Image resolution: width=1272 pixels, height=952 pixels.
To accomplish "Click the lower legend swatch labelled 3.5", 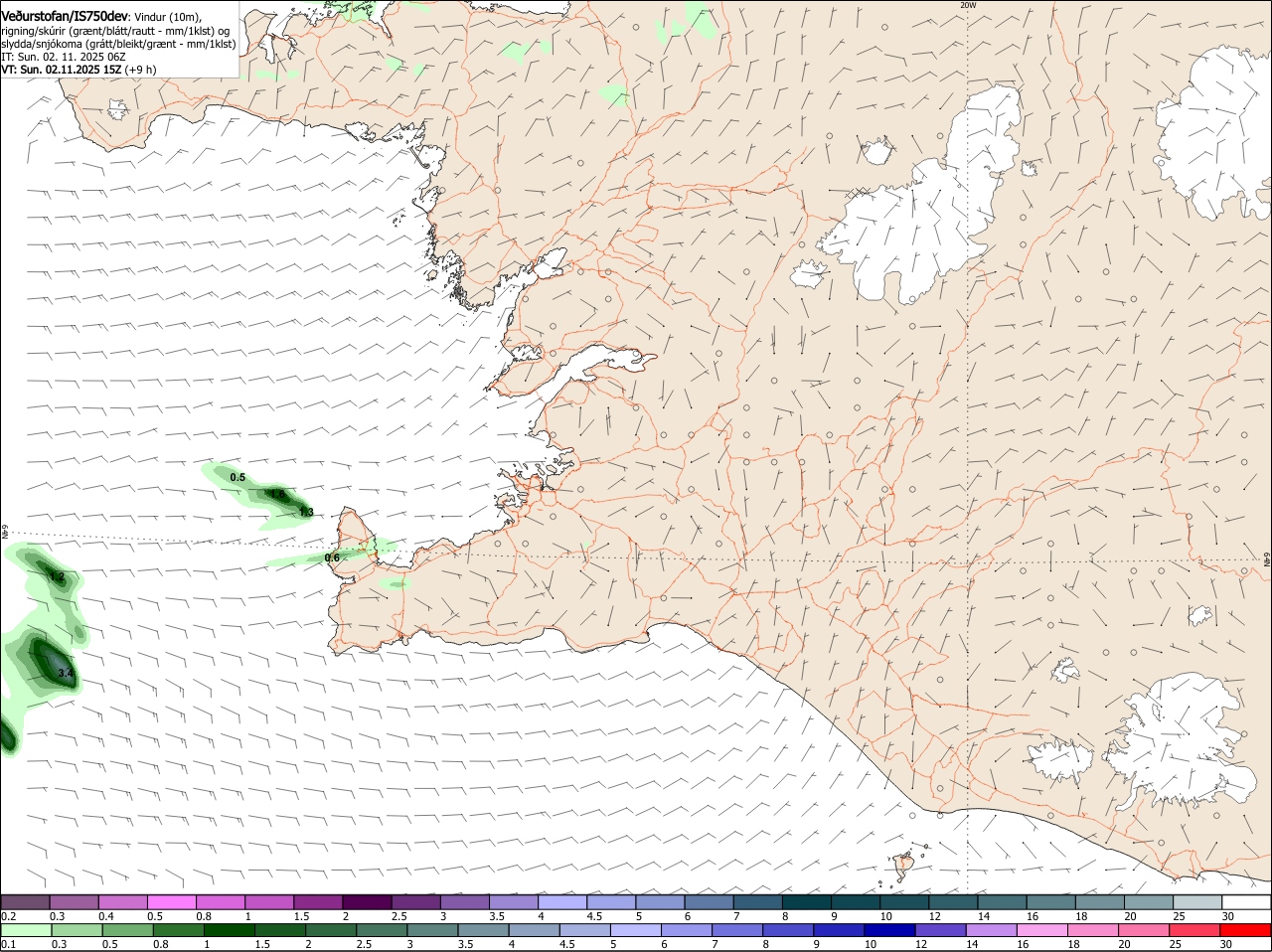I will 484,930.
